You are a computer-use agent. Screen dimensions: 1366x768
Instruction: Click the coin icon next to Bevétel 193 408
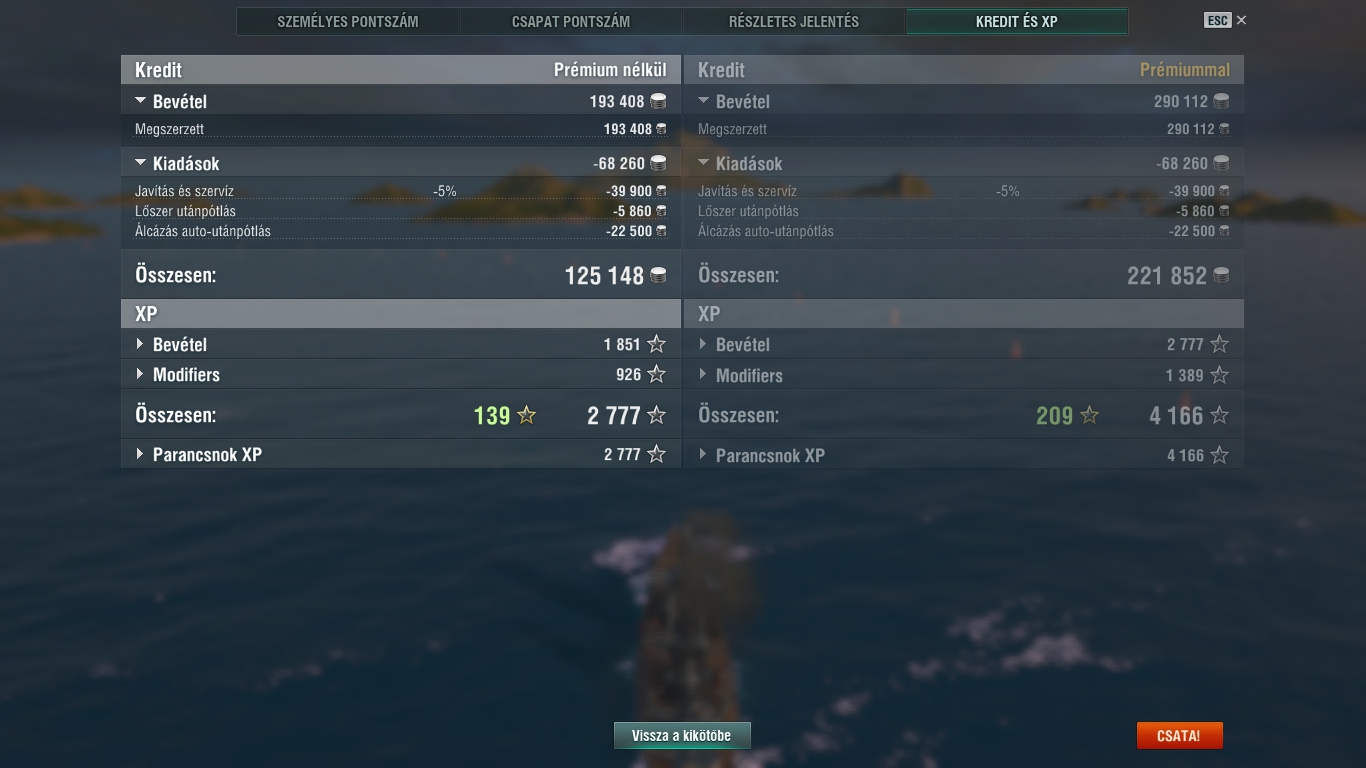tap(658, 101)
